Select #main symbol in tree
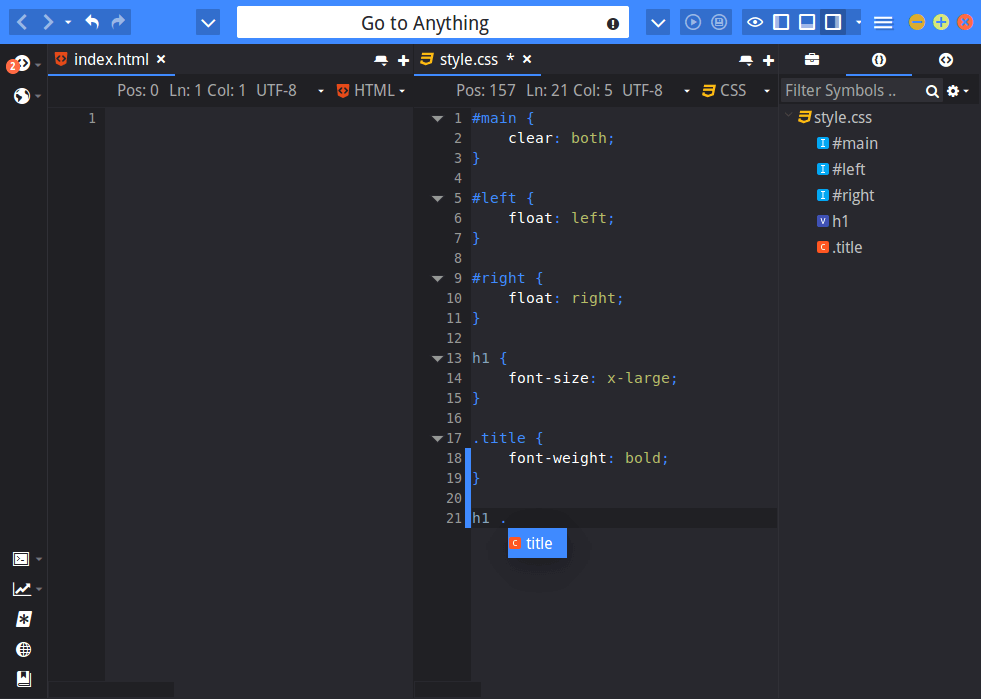The height and width of the screenshot is (699, 981). (855, 143)
